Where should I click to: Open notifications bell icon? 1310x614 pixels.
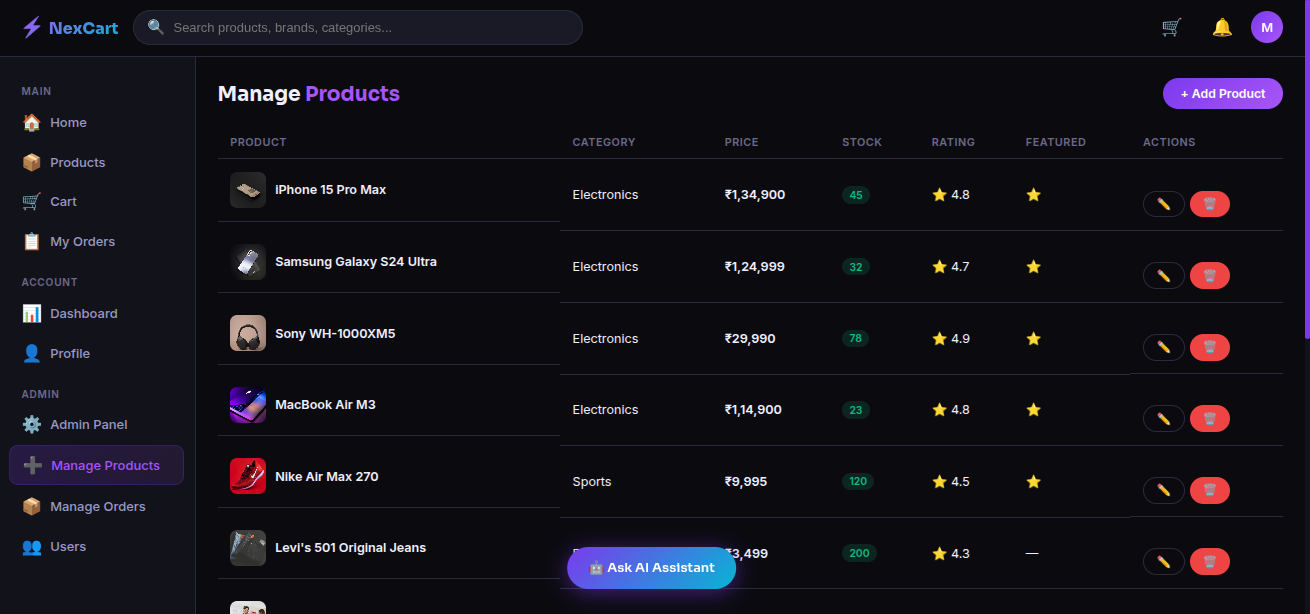pyautogui.click(x=1222, y=27)
